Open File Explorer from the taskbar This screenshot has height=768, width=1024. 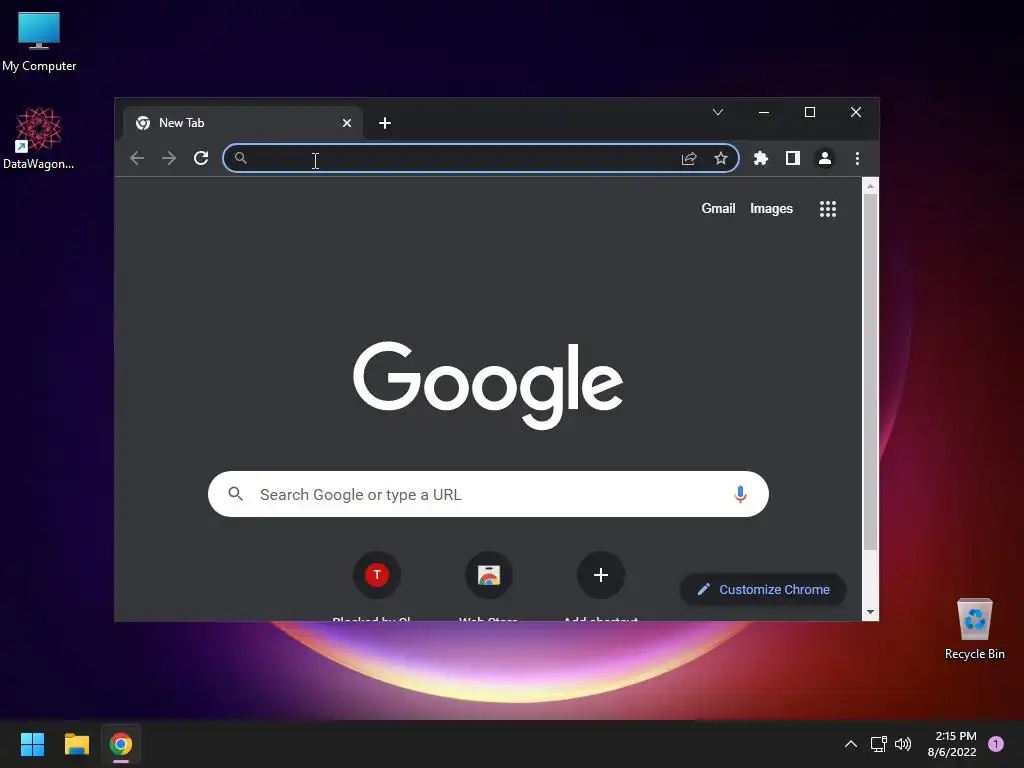coord(76,744)
